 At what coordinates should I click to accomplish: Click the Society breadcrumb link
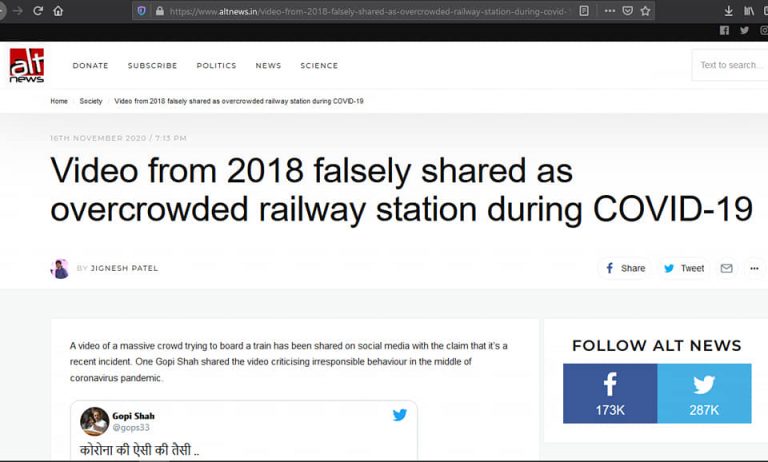91,101
